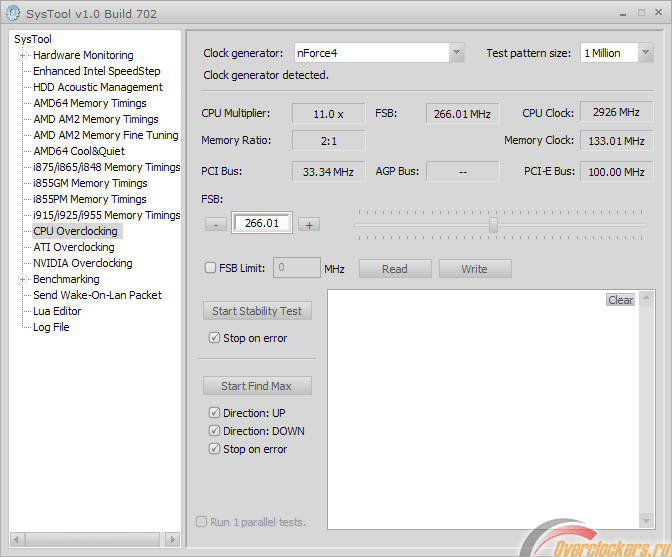Select Send Wake-On-Lan Packet
Viewport: 672px width, 557px height.
pos(97,295)
